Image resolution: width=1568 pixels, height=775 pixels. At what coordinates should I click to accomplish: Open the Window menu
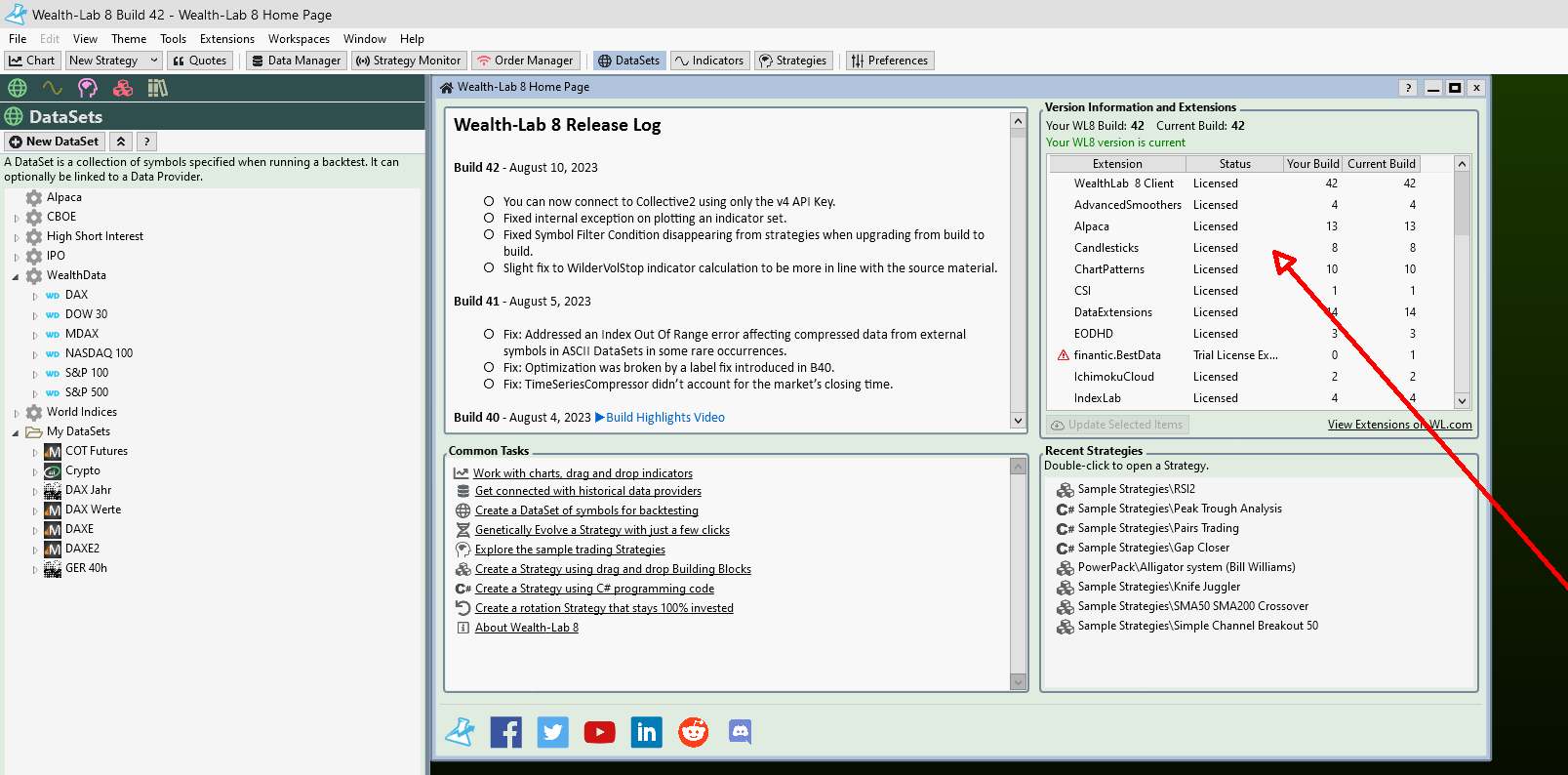(365, 39)
